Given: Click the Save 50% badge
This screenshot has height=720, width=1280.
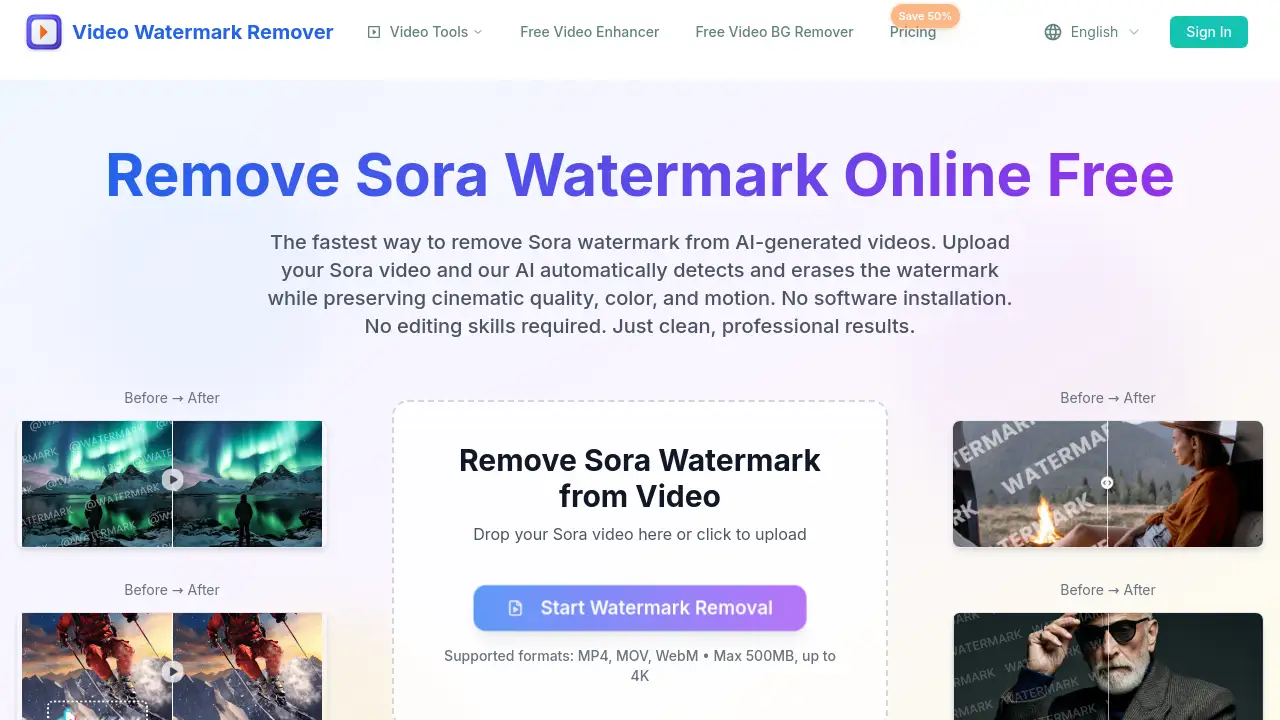Looking at the screenshot, I should 925,16.
